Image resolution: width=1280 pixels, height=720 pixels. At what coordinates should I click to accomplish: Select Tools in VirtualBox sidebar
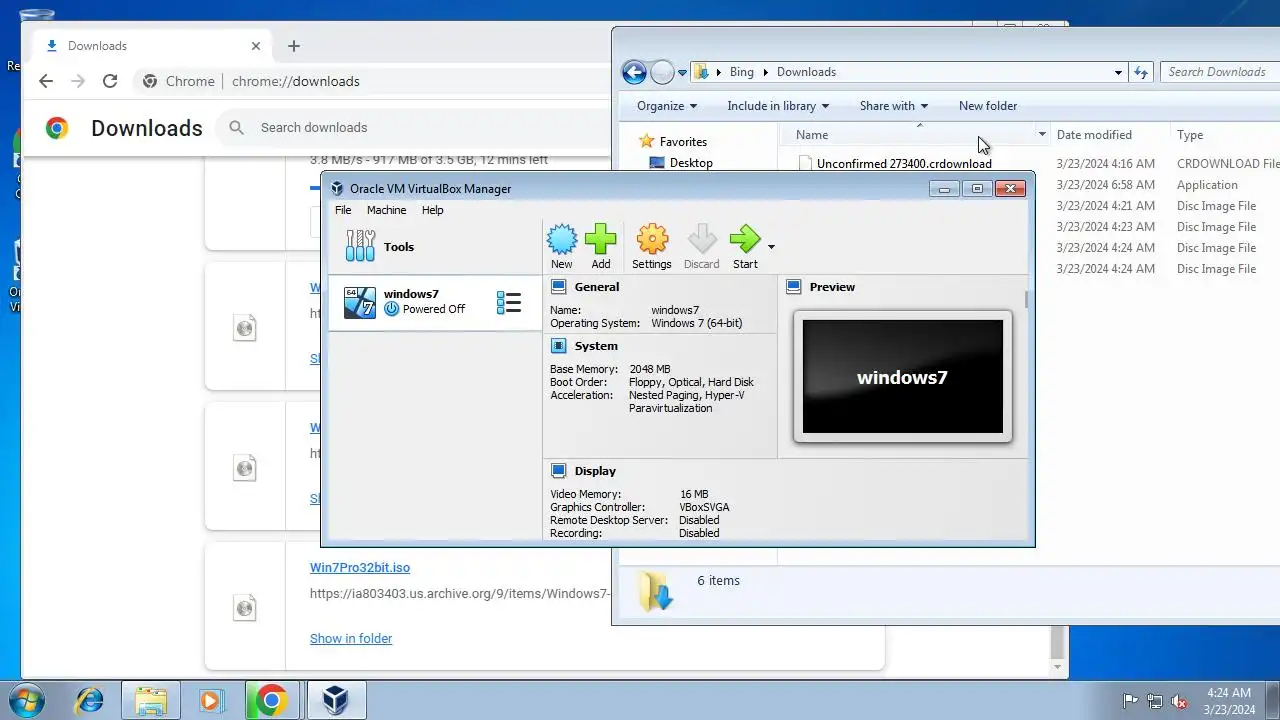pyautogui.click(x=435, y=247)
